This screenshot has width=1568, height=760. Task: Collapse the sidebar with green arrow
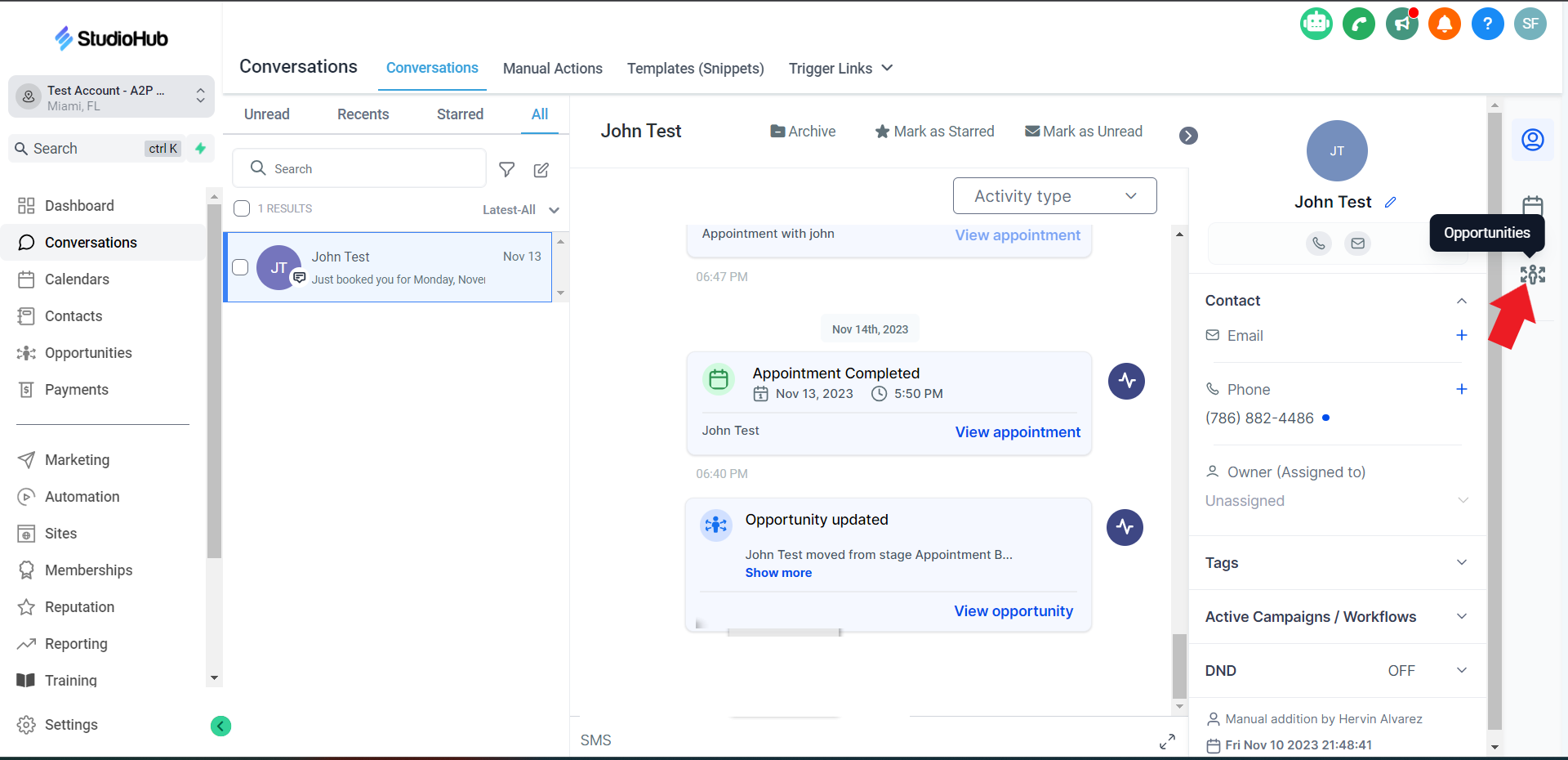click(221, 726)
